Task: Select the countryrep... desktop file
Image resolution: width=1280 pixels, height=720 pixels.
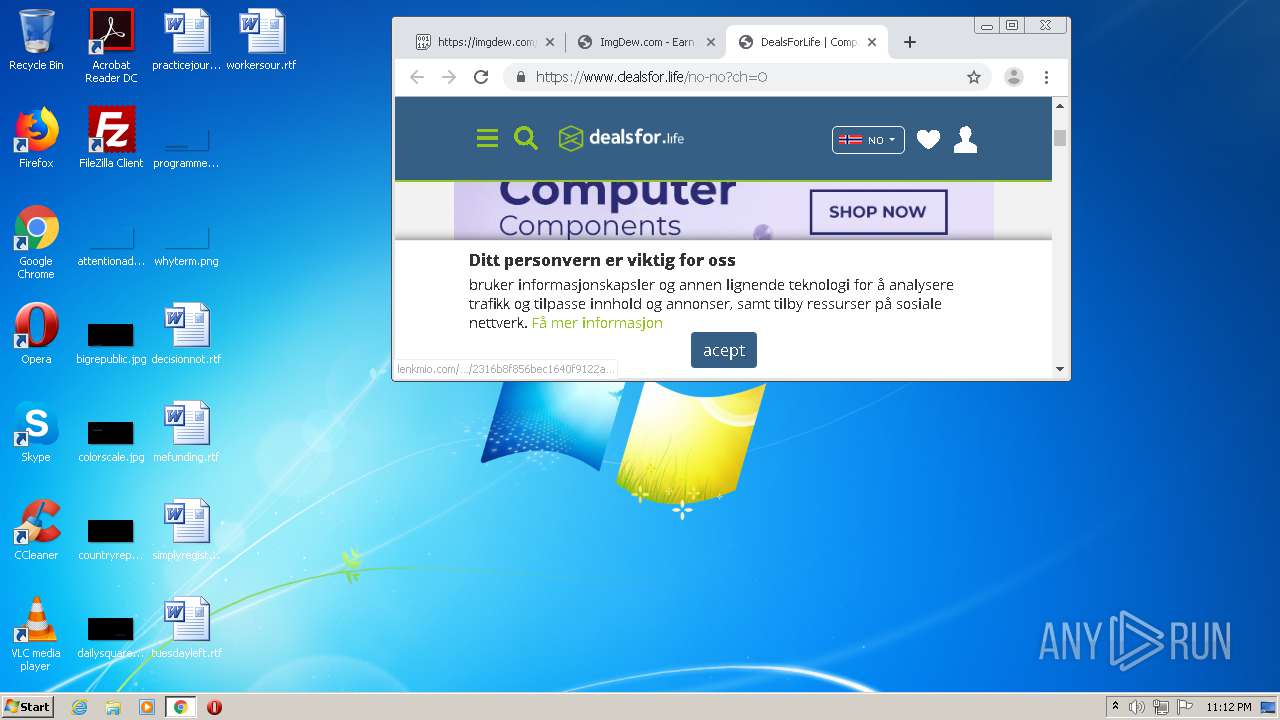Action: pos(111,537)
